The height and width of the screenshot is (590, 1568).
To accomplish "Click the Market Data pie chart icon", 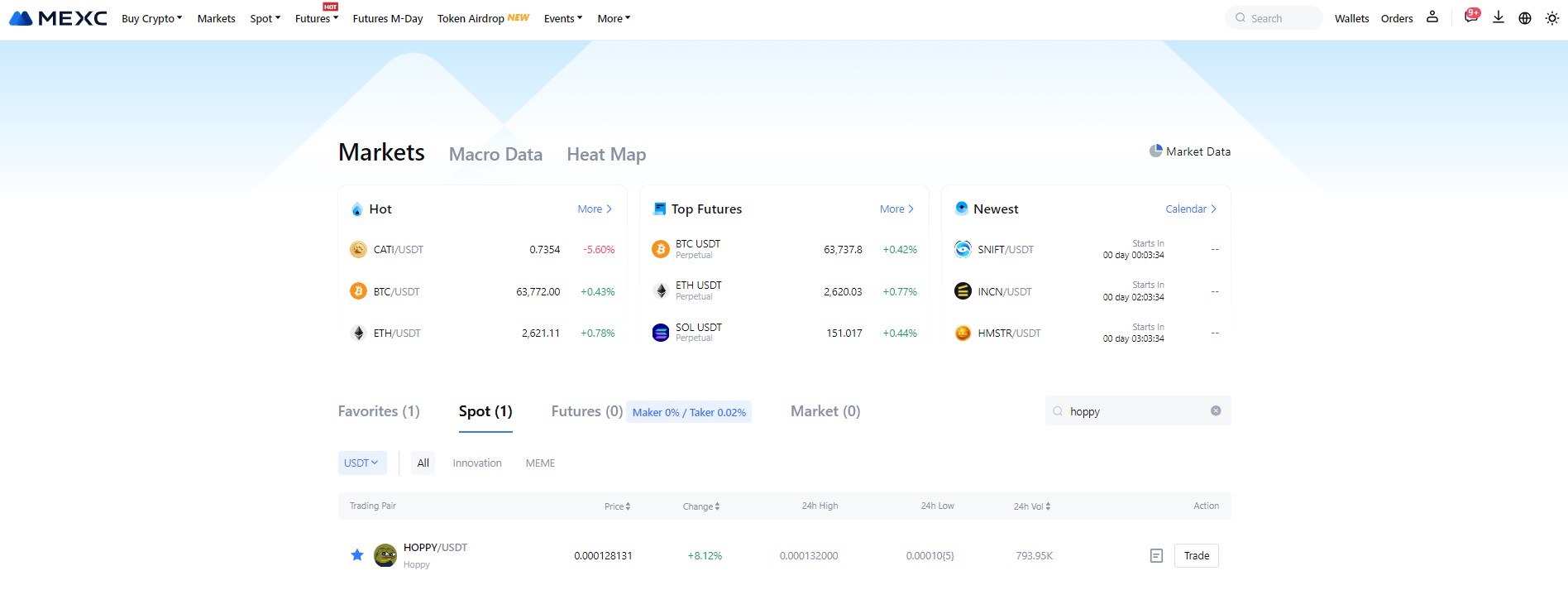I will tap(1155, 151).
